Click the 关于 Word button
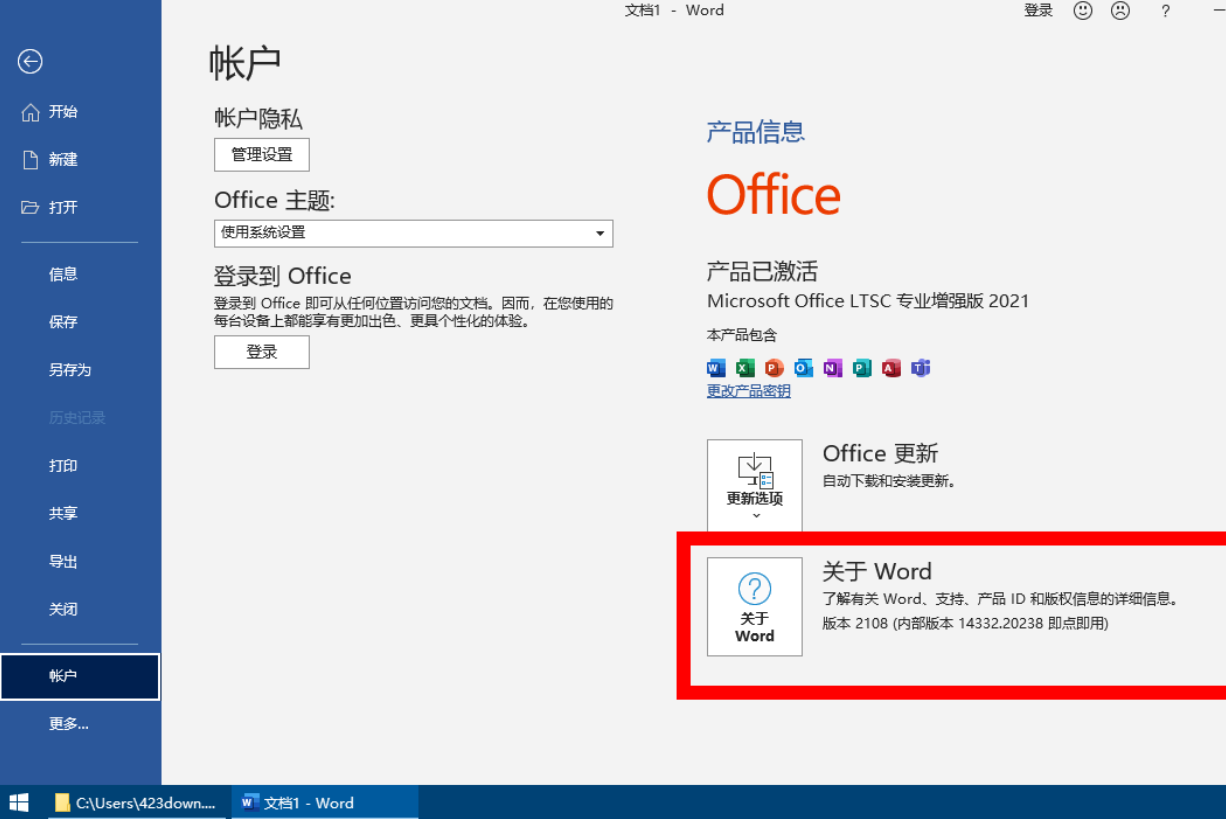 pos(754,607)
